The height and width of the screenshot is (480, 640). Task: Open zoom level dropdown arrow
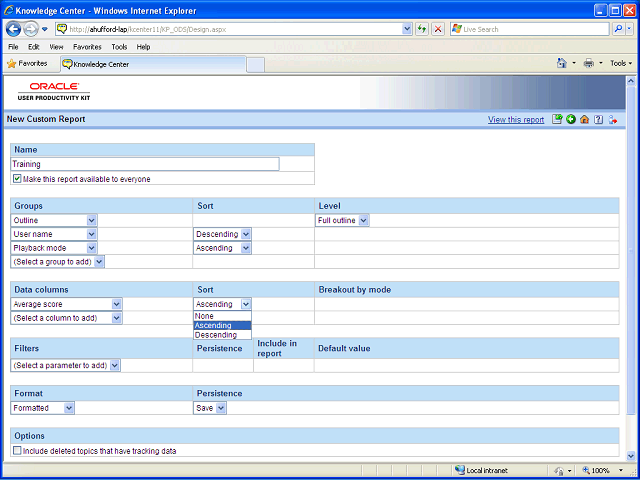click(621, 470)
